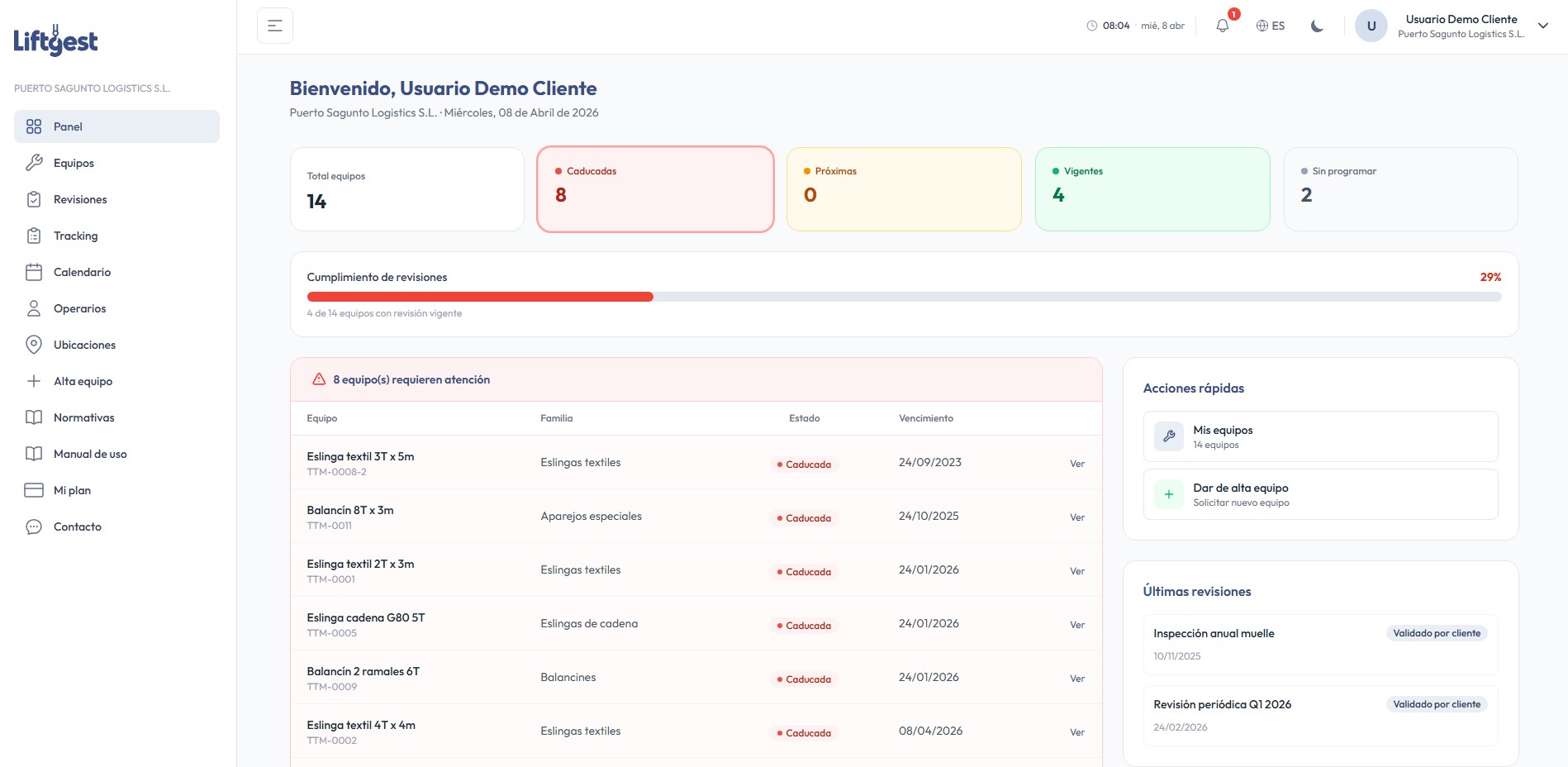Select the Caducadas stat card
The height and width of the screenshot is (767, 1568).
point(655,189)
